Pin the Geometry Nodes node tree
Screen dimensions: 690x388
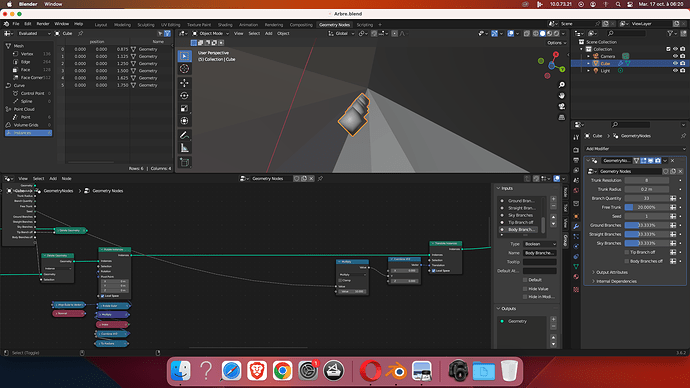tap(320, 179)
